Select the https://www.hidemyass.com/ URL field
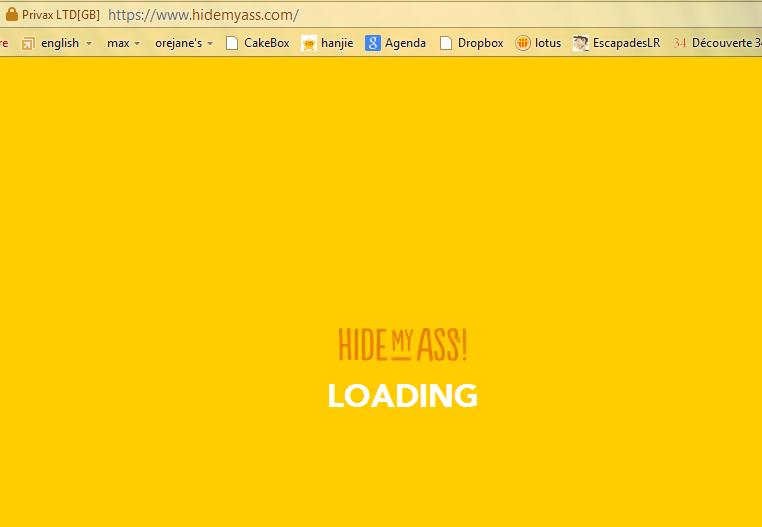The width and height of the screenshot is (762, 527). [203, 15]
